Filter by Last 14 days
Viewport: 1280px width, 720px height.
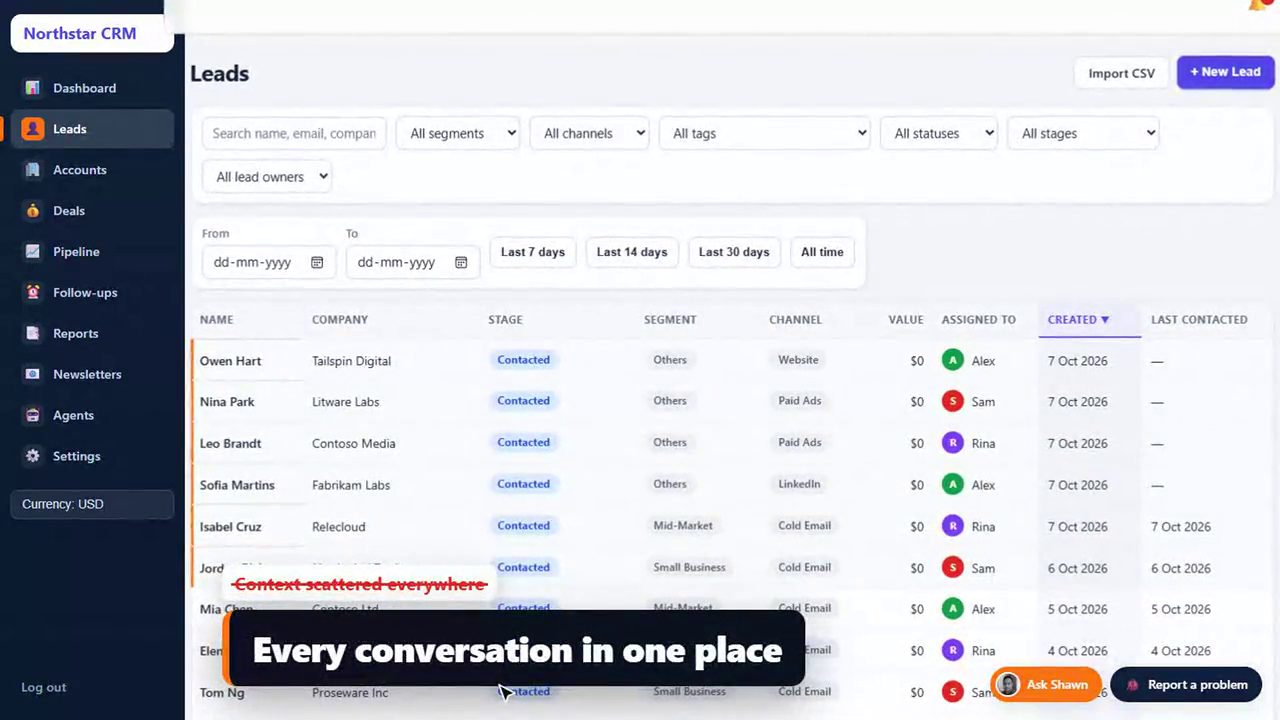coord(632,252)
